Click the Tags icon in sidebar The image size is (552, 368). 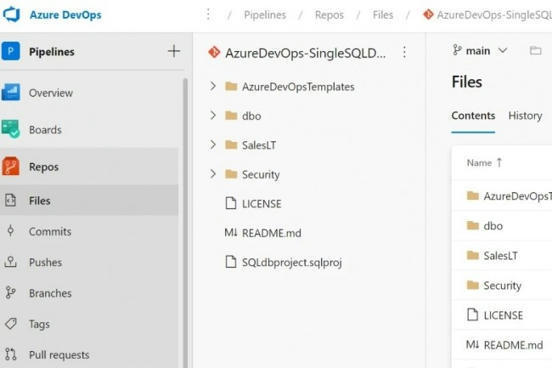coord(11,323)
